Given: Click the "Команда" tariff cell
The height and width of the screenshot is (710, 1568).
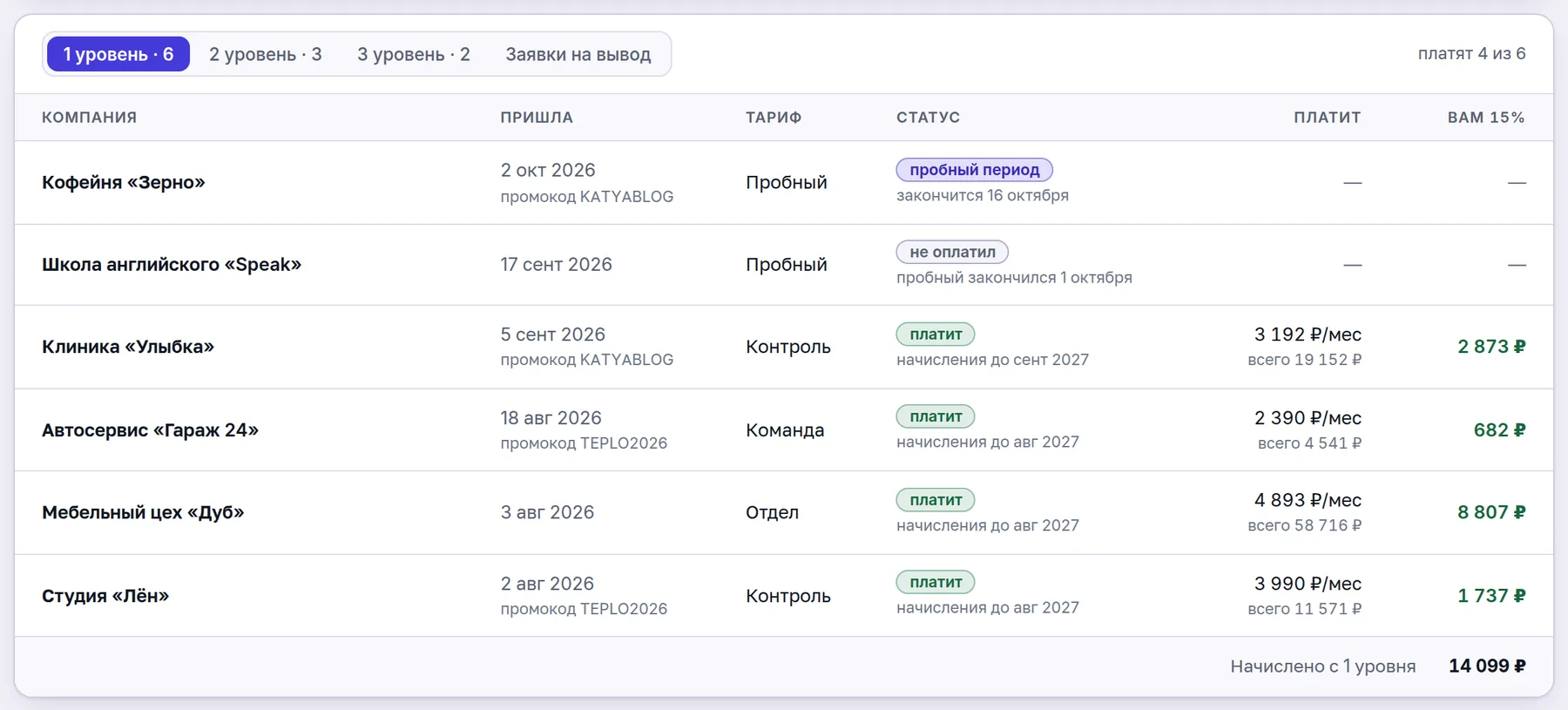Looking at the screenshot, I should [x=785, y=430].
